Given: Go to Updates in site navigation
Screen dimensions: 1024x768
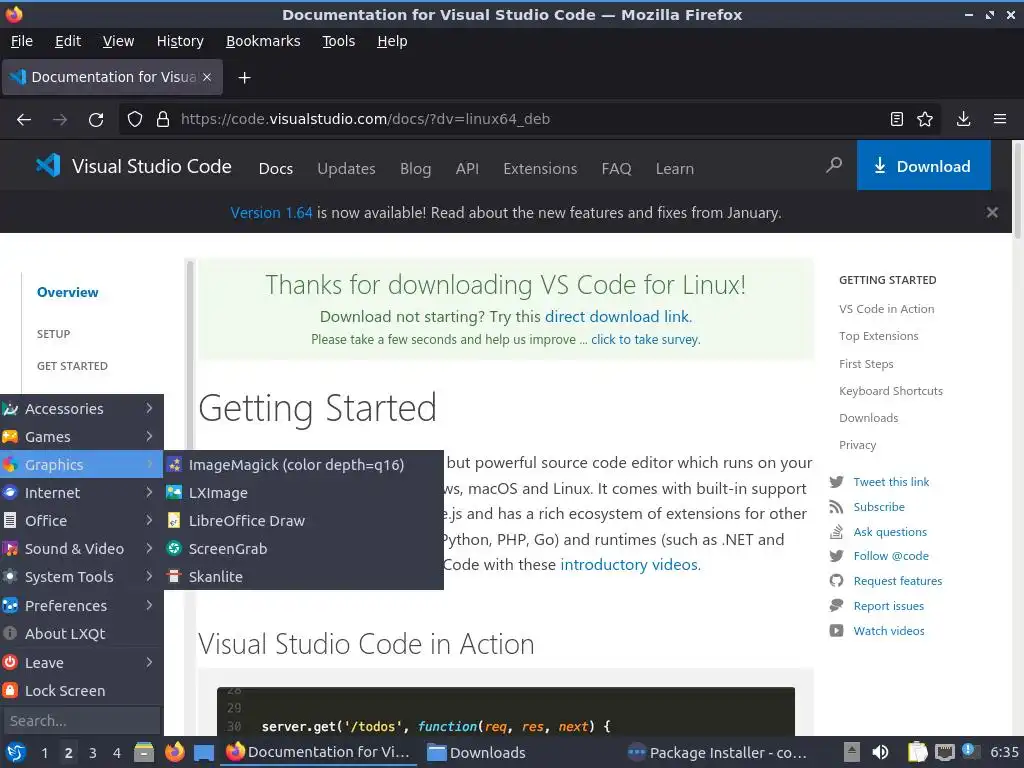Looking at the screenshot, I should point(346,168).
